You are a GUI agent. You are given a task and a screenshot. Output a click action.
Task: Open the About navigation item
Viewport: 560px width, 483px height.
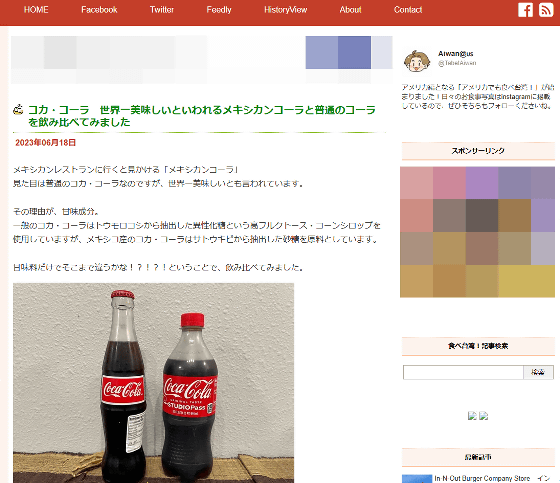pyautogui.click(x=351, y=10)
